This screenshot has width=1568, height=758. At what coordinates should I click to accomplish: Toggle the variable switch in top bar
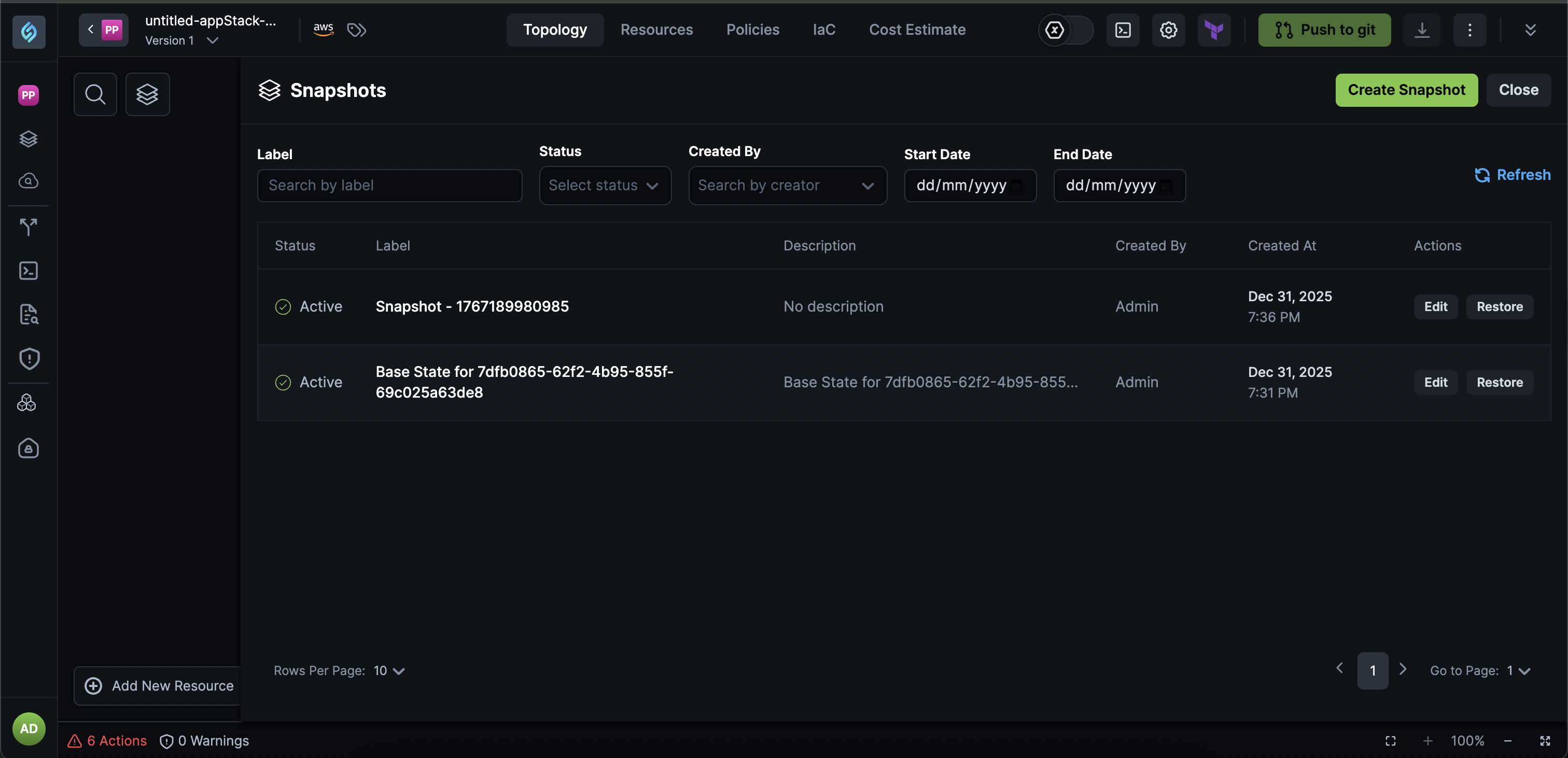pos(1065,30)
